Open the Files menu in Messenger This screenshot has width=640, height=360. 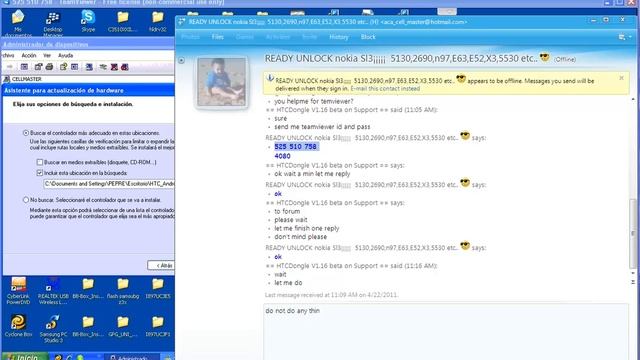coord(218,37)
